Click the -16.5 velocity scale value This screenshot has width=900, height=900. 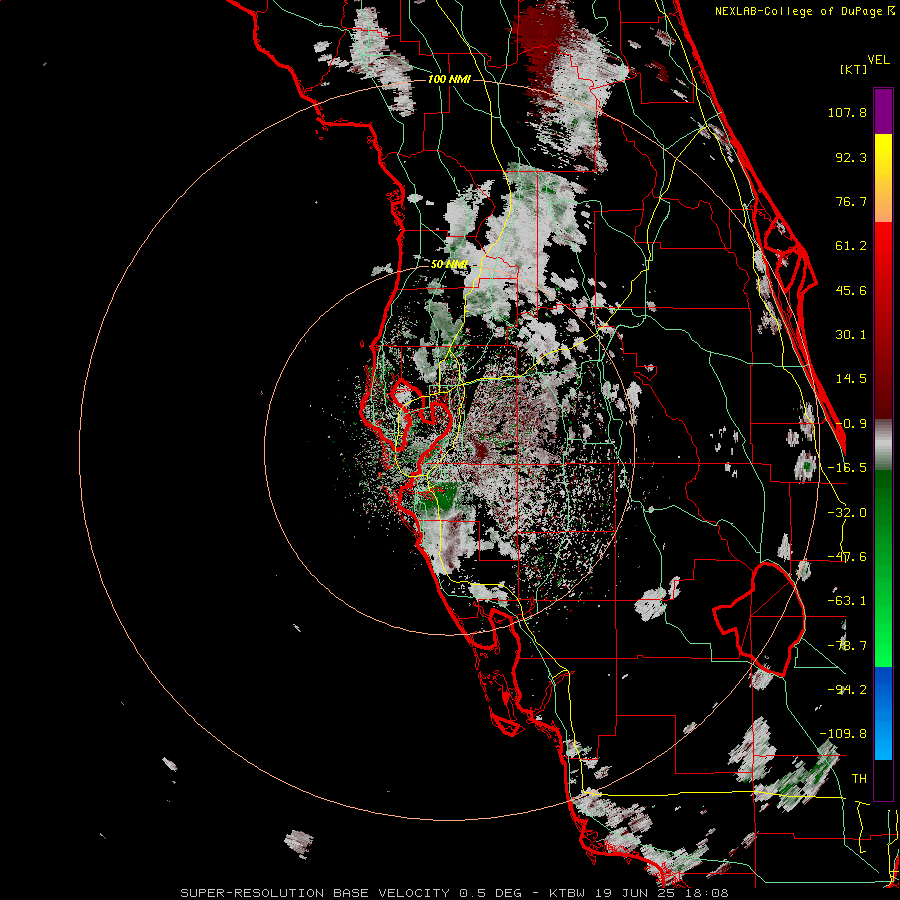click(847, 468)
